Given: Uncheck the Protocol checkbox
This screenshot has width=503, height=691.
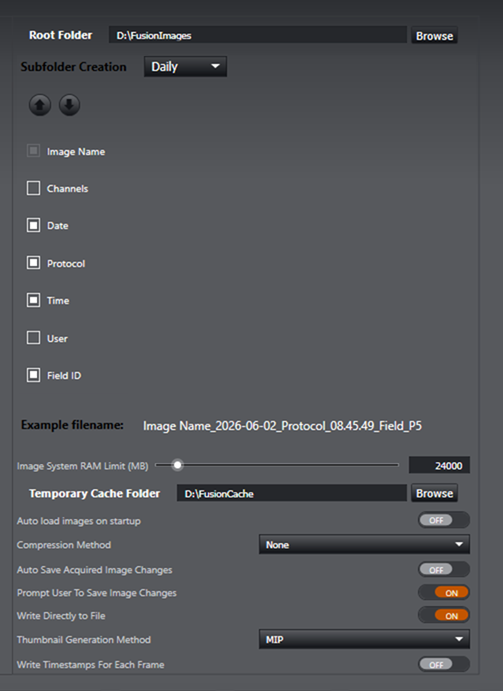Looking at the screenshot, I should point(34,263).
